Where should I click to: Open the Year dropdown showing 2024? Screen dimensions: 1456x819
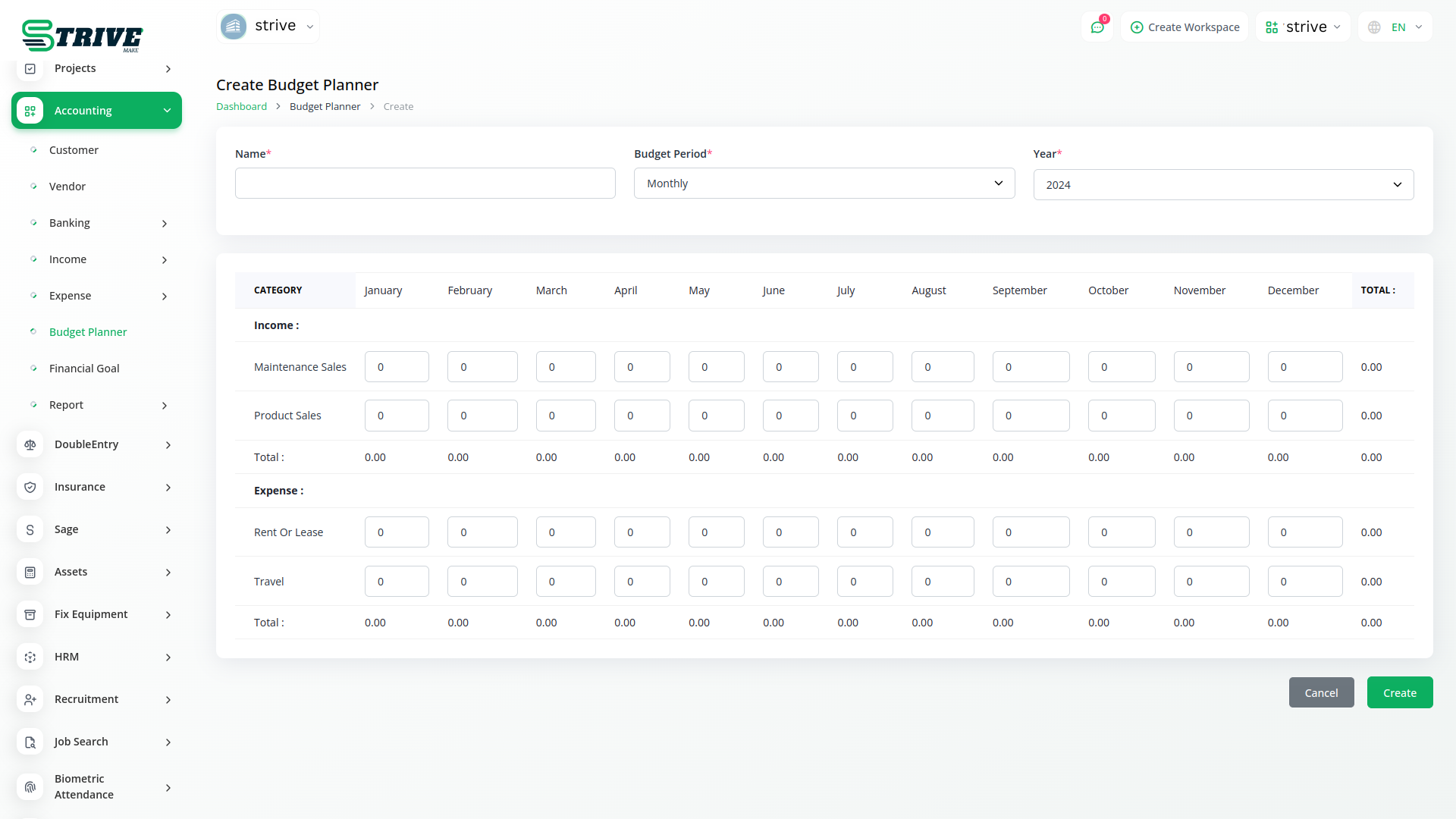[x=1222, y=185]
